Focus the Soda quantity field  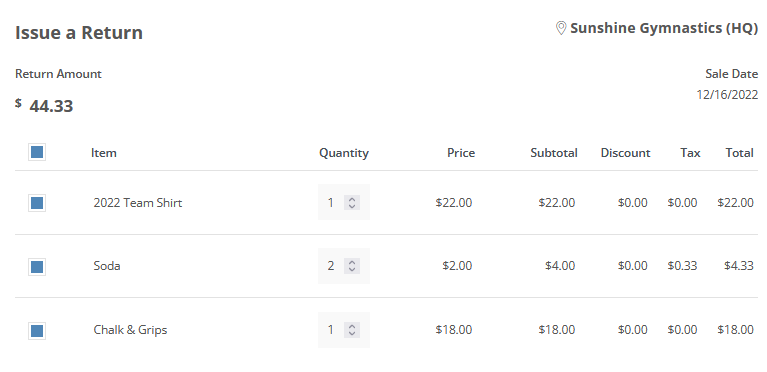(x=332, y=266)
